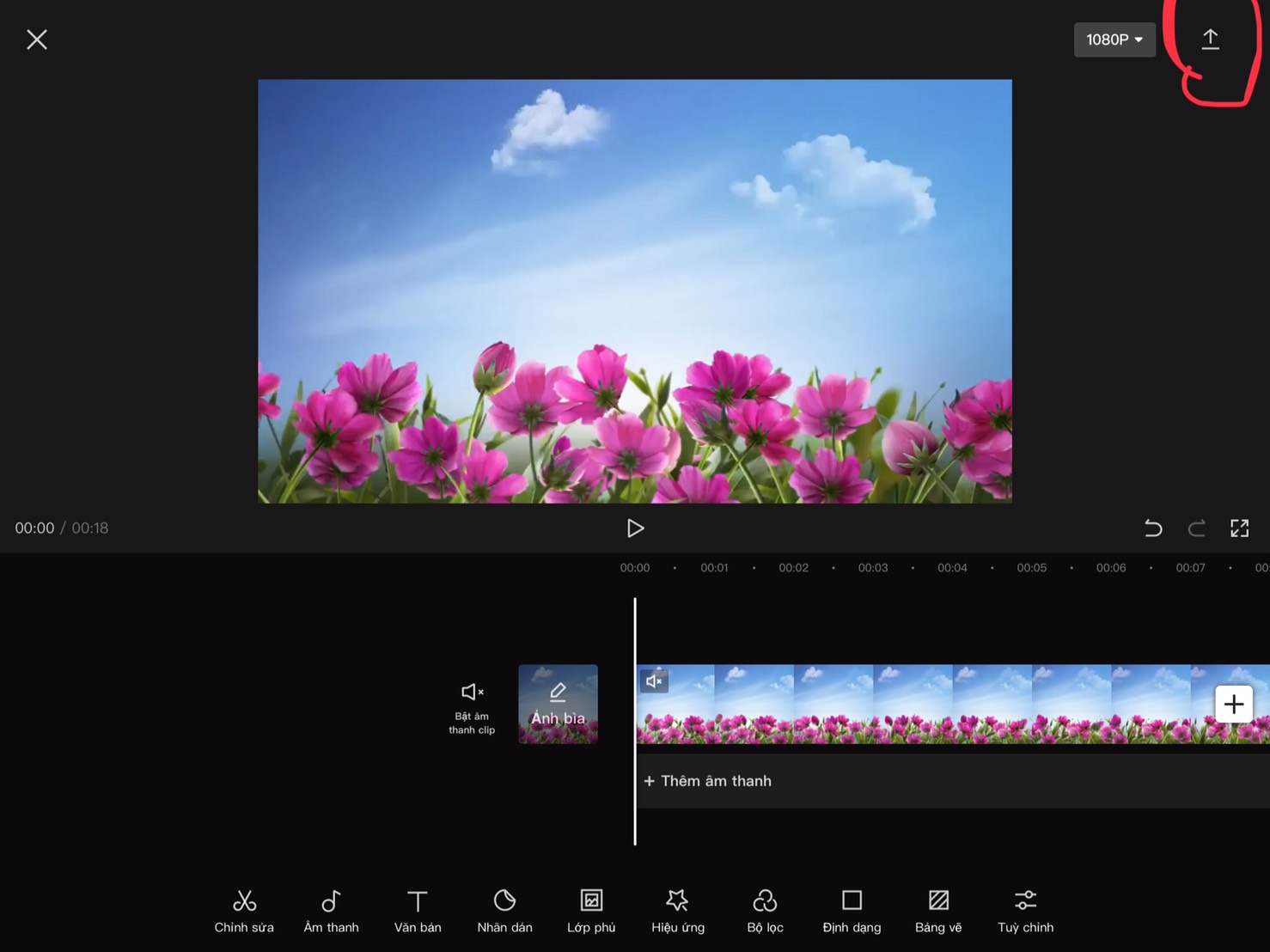
Task: Select the Định dạng format tool
Action: (x=852, y=911)
